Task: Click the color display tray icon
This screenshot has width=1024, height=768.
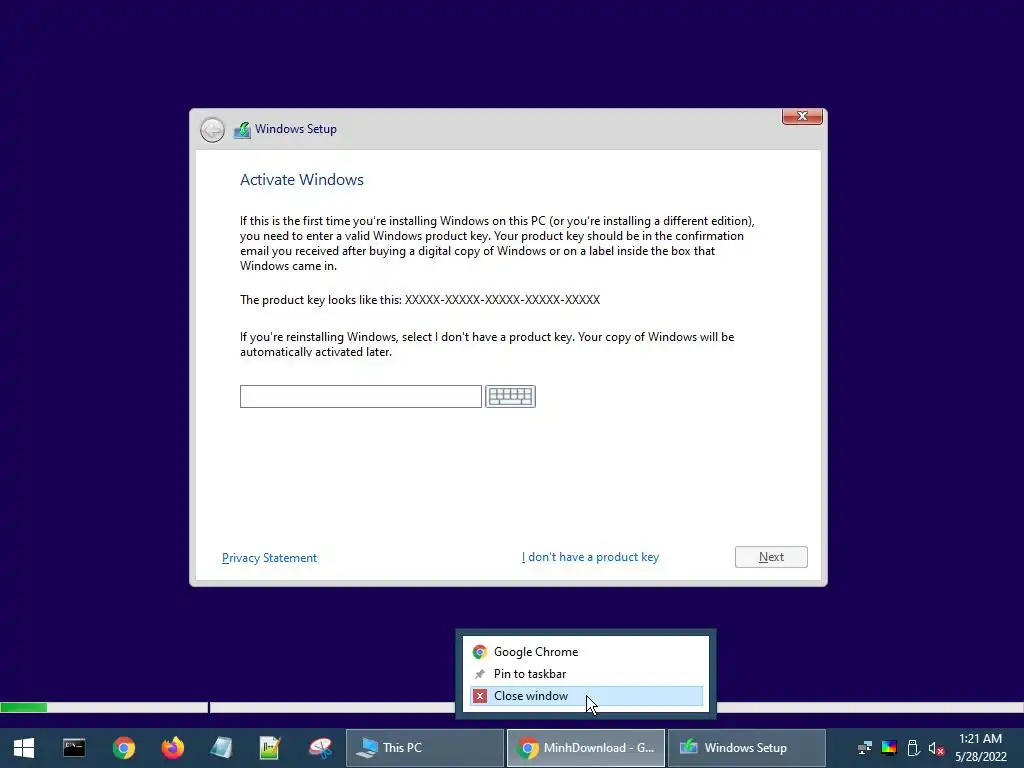Action: click(x=889, y=748)
